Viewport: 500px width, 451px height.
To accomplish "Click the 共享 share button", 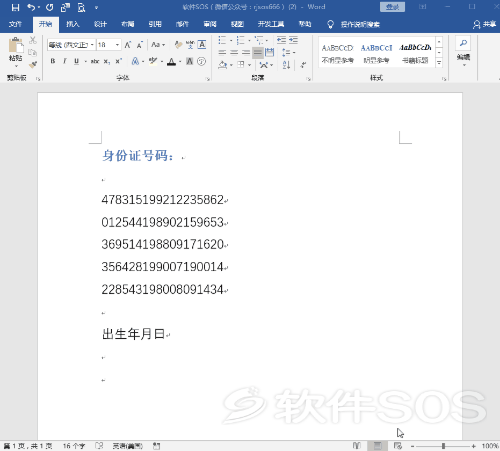I will [x=485, y=24].
